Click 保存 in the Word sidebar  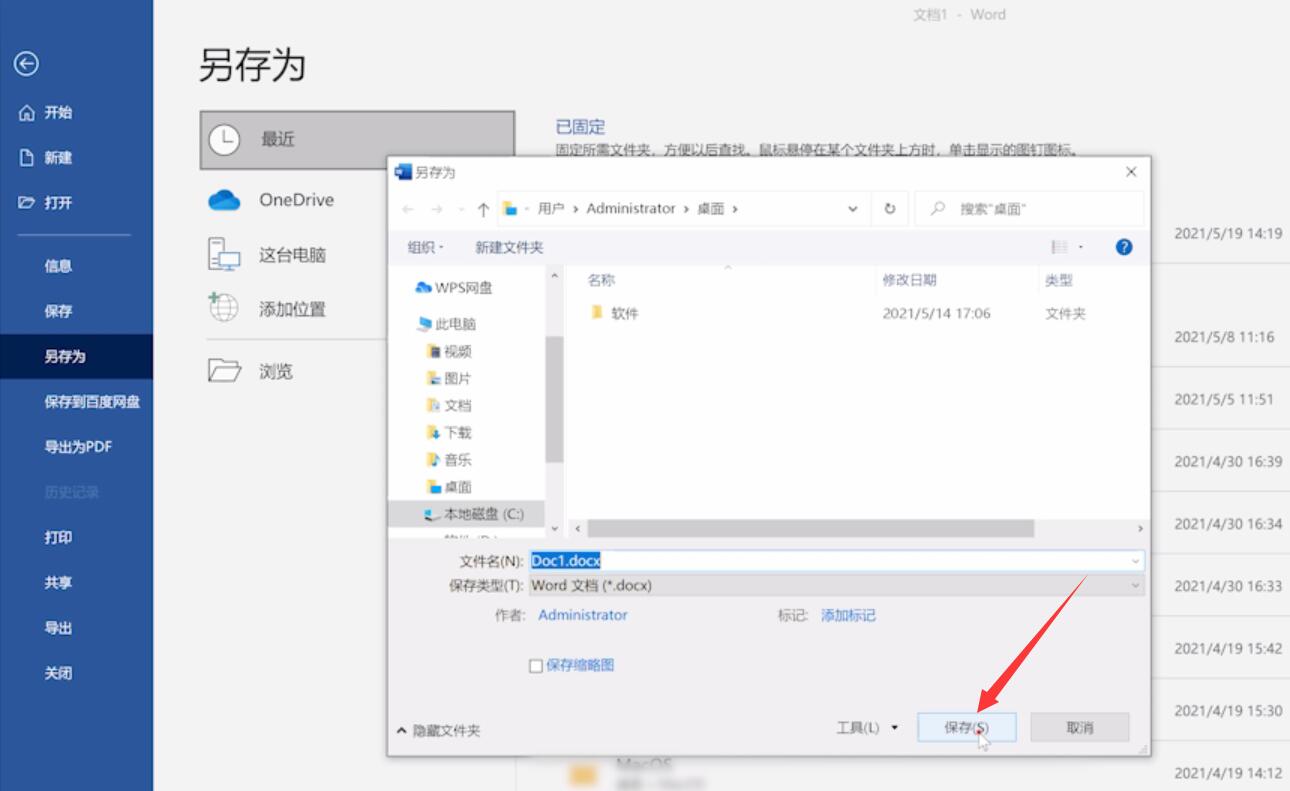point(58,311)
